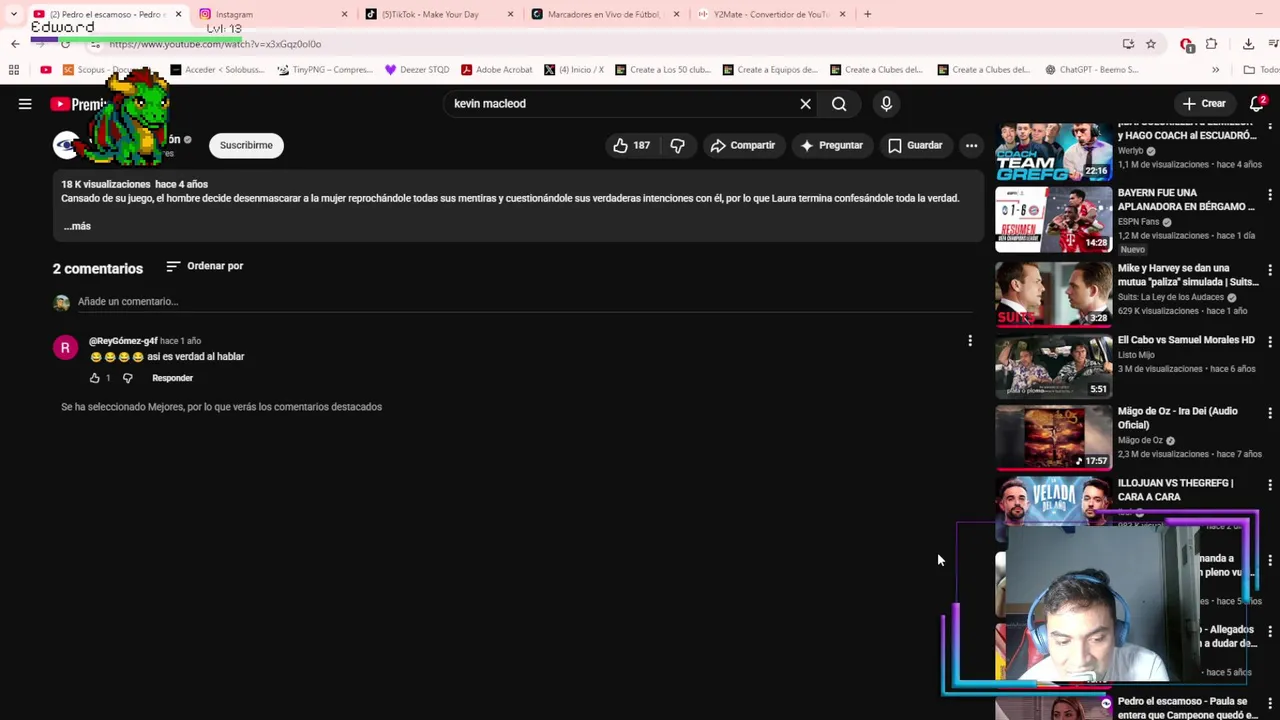Open the R avatar of the commenter
The height and width of the screenshot is (720, 1280).
(65, 347)
